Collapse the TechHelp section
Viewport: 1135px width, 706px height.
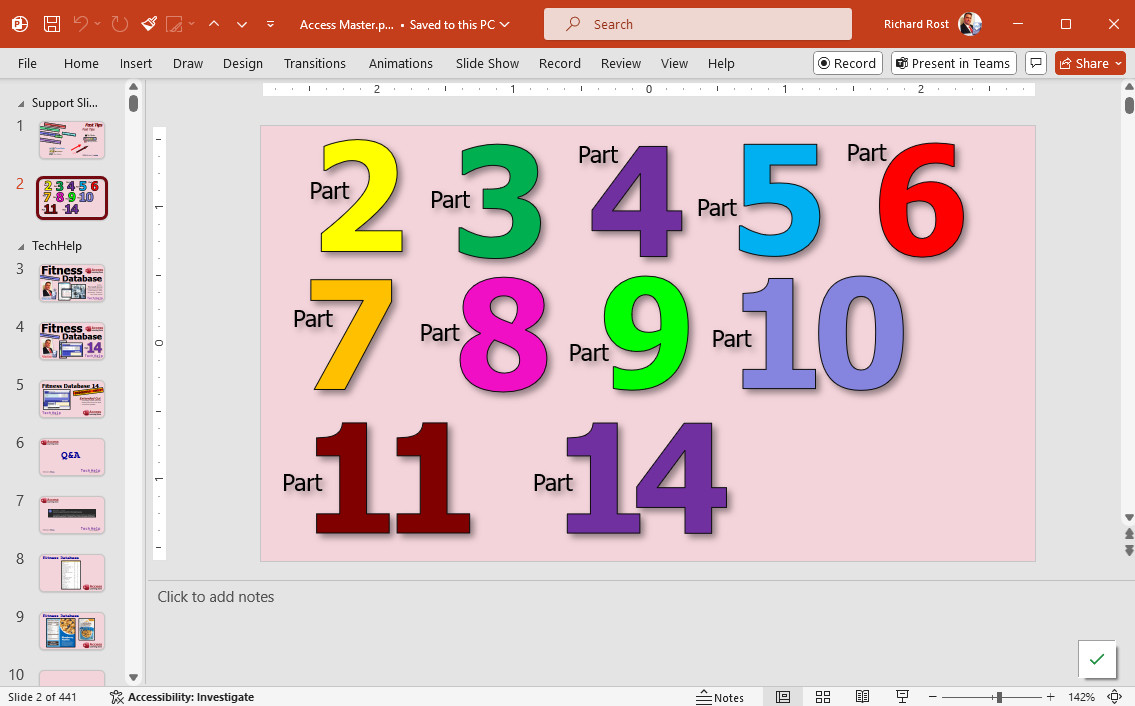[22, 246]
